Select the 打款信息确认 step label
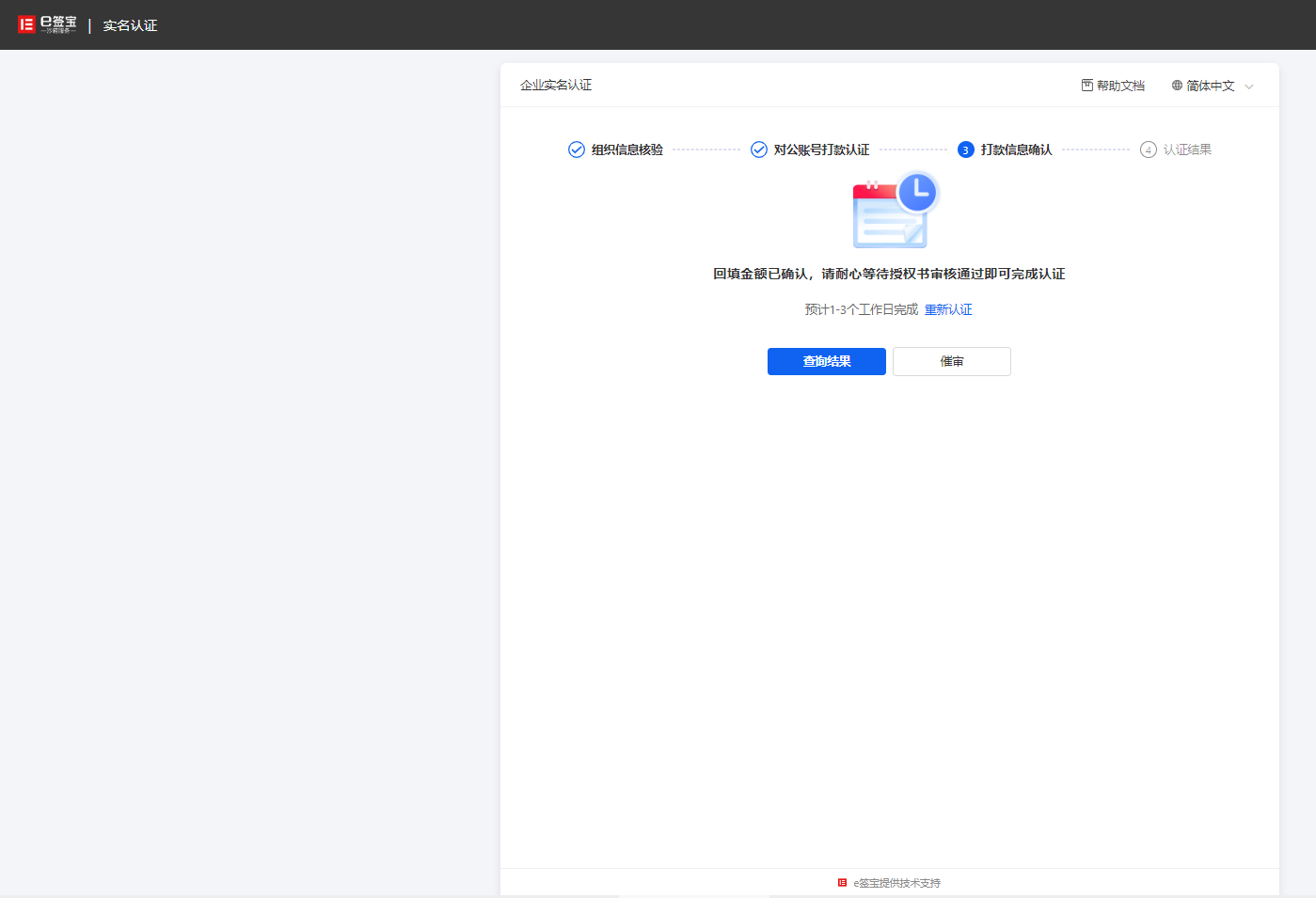Image resolution: width=1316 pixels, height=898 pixels. 1016,150
